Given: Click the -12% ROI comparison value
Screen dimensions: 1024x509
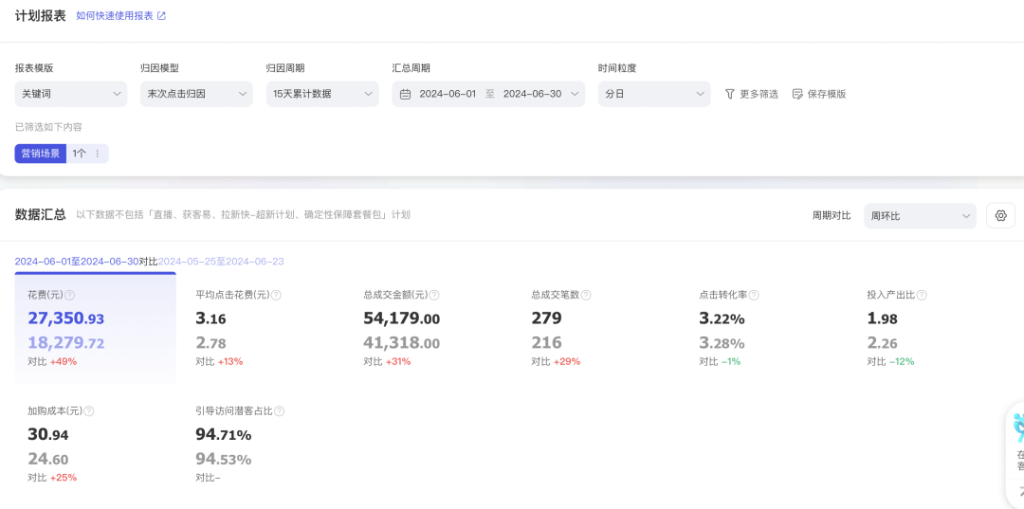Looking at the screenshot, I should (x=901, y=361).
